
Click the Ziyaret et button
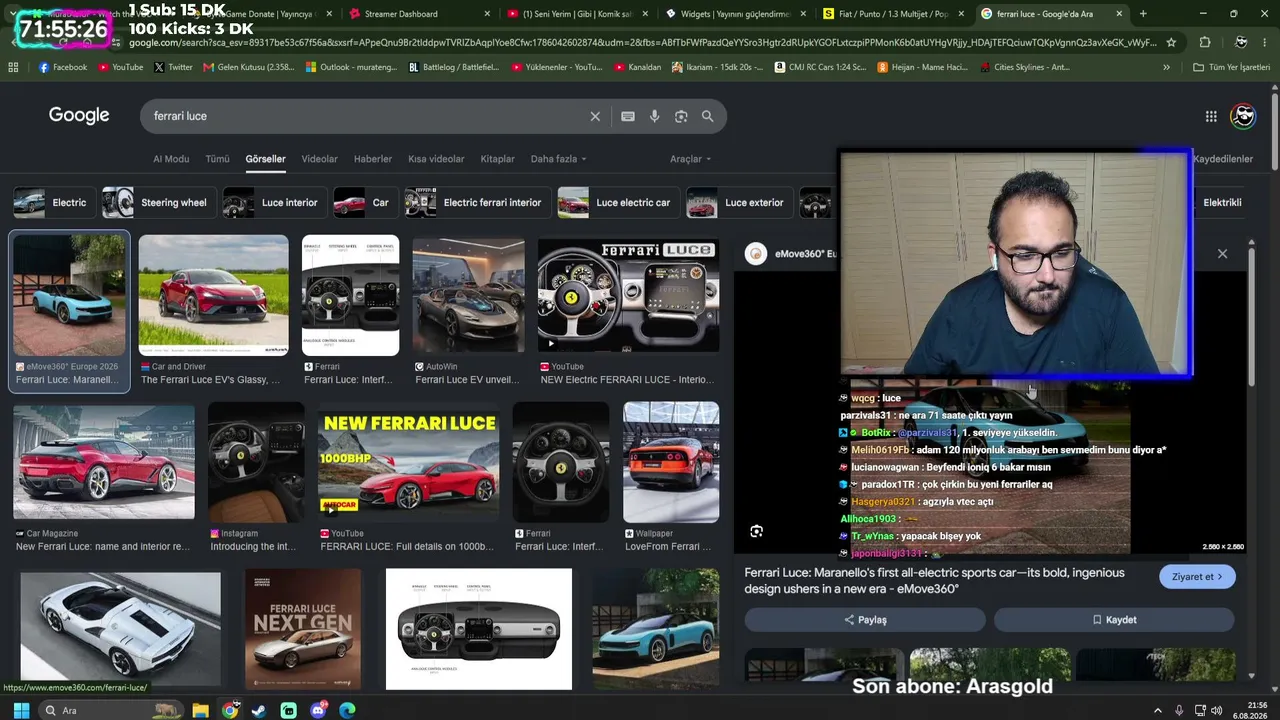tap(1197, 577)
